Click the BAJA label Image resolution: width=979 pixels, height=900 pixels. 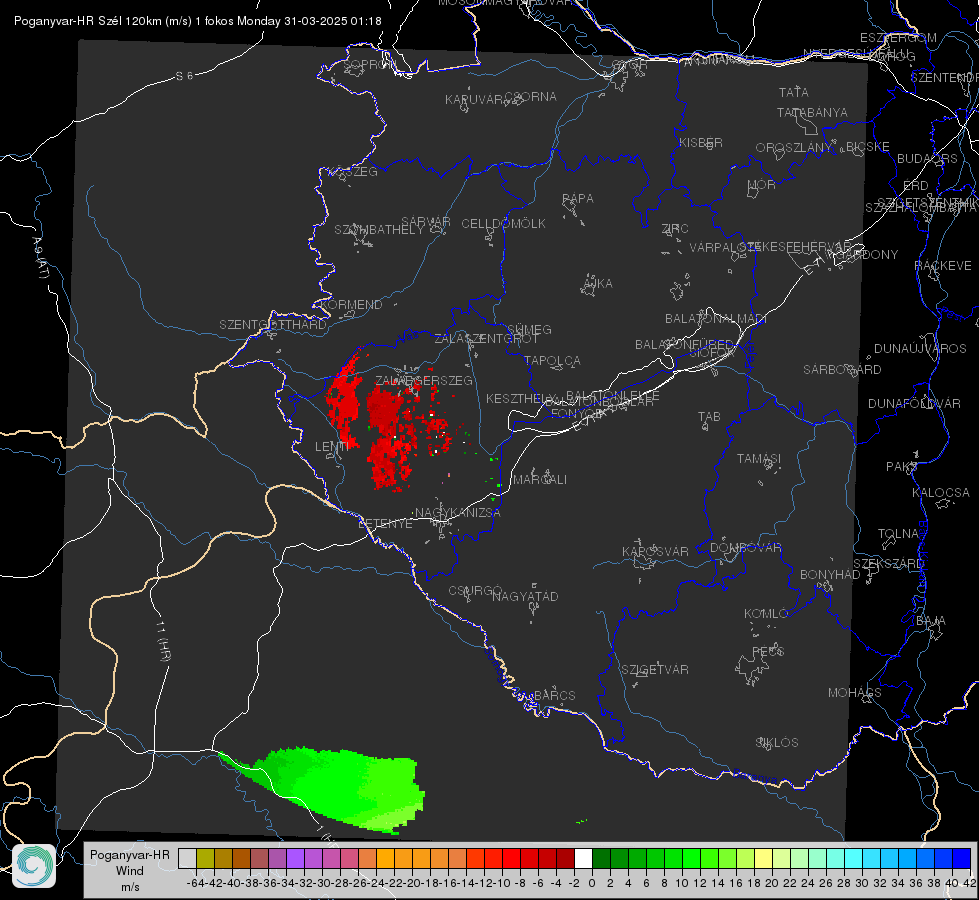pos(931,621)
